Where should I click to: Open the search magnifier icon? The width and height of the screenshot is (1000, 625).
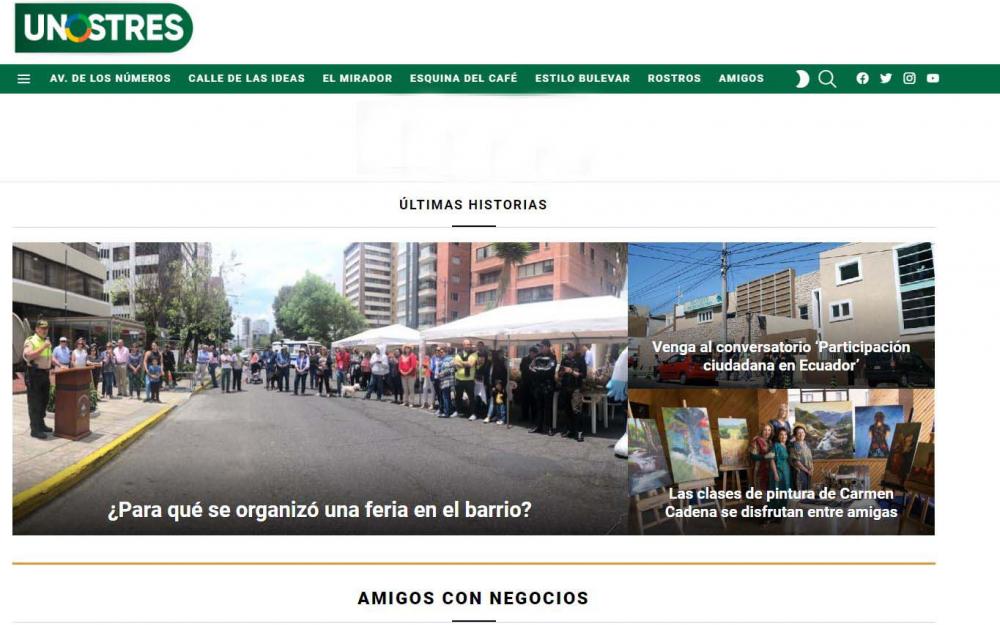[x=827, y=79]
